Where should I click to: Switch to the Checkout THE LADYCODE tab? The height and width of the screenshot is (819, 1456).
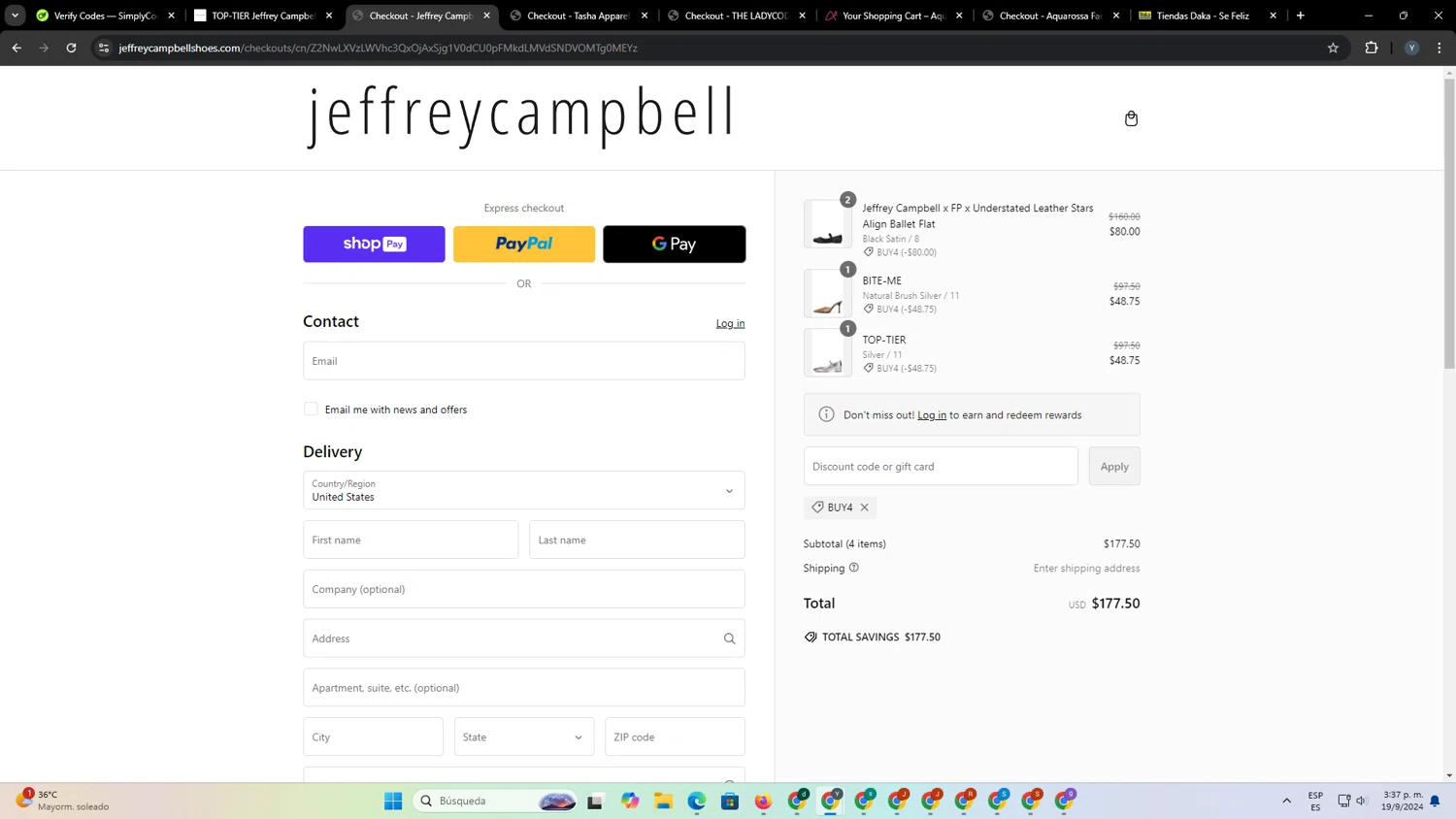736,16
